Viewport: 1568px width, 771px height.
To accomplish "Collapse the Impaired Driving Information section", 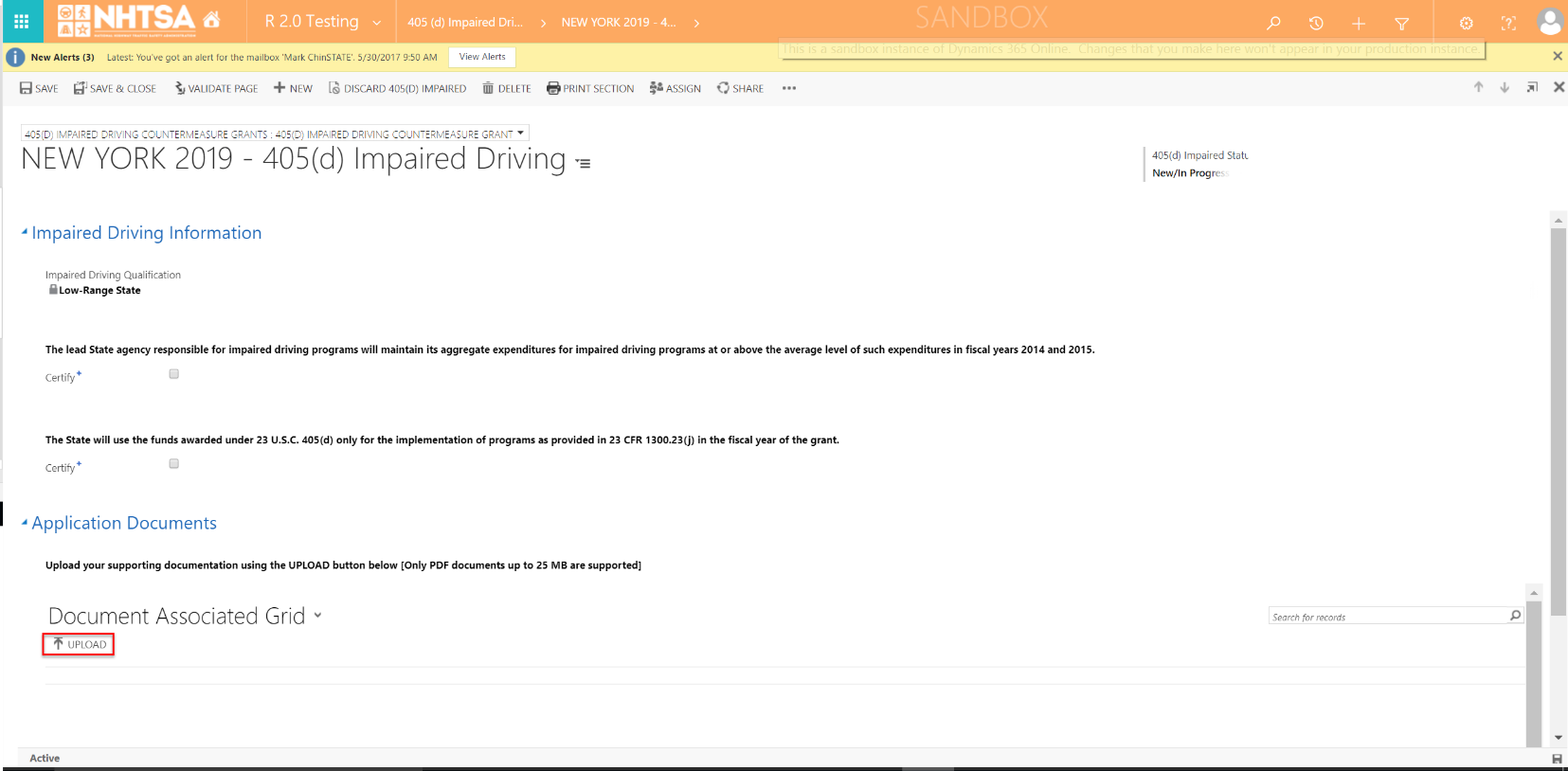I will 25,232.
